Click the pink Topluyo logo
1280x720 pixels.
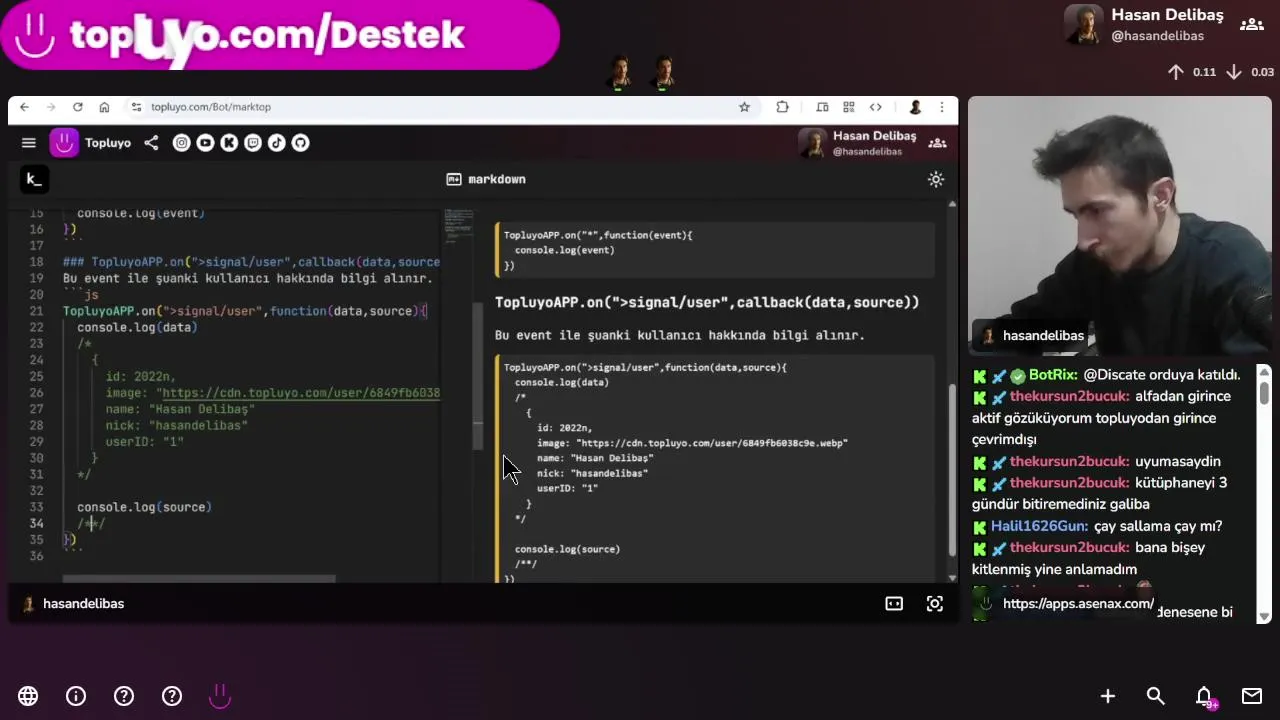(64, 143)
